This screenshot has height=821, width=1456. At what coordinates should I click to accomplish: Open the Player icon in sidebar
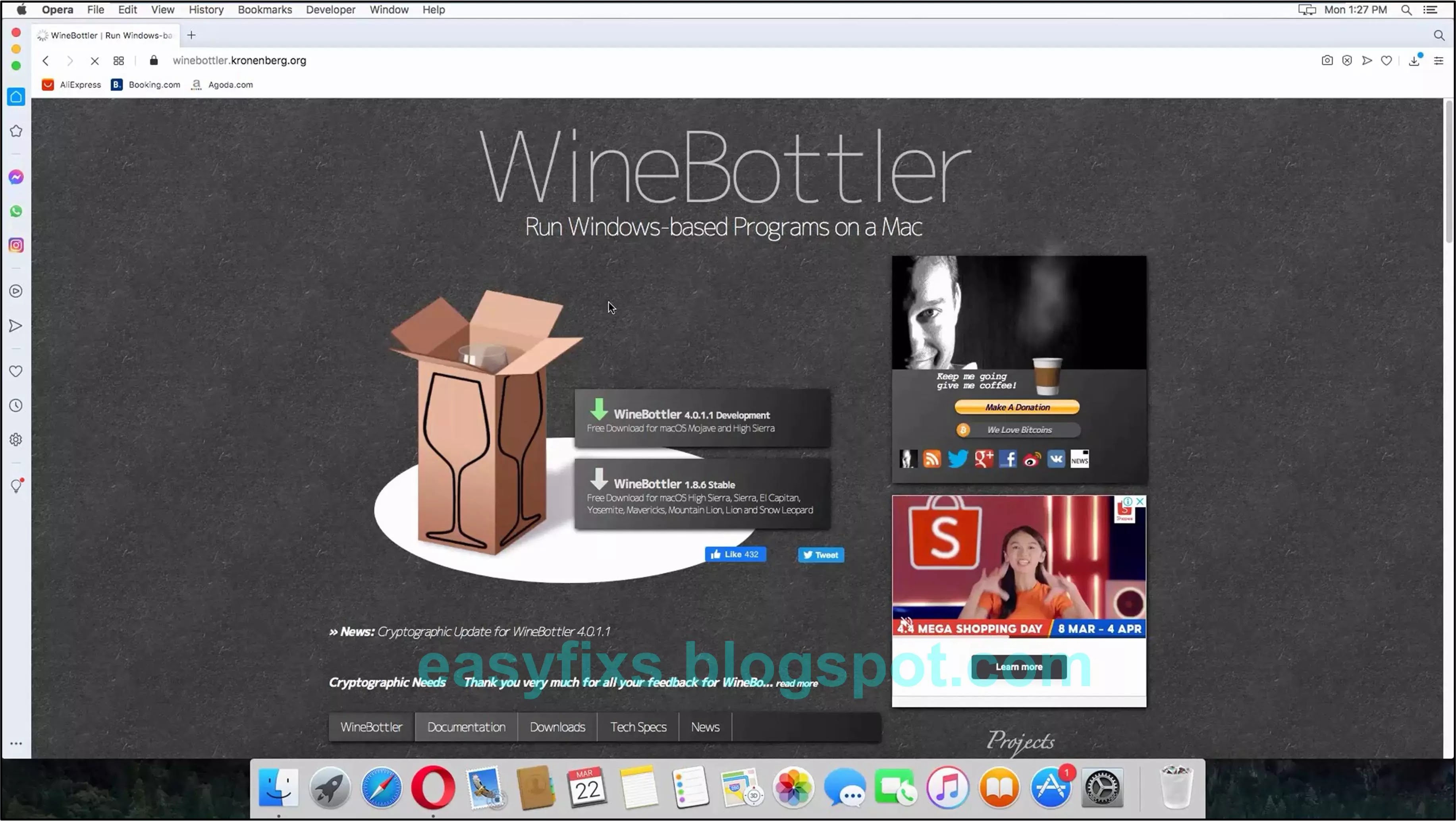pos(16,291)
